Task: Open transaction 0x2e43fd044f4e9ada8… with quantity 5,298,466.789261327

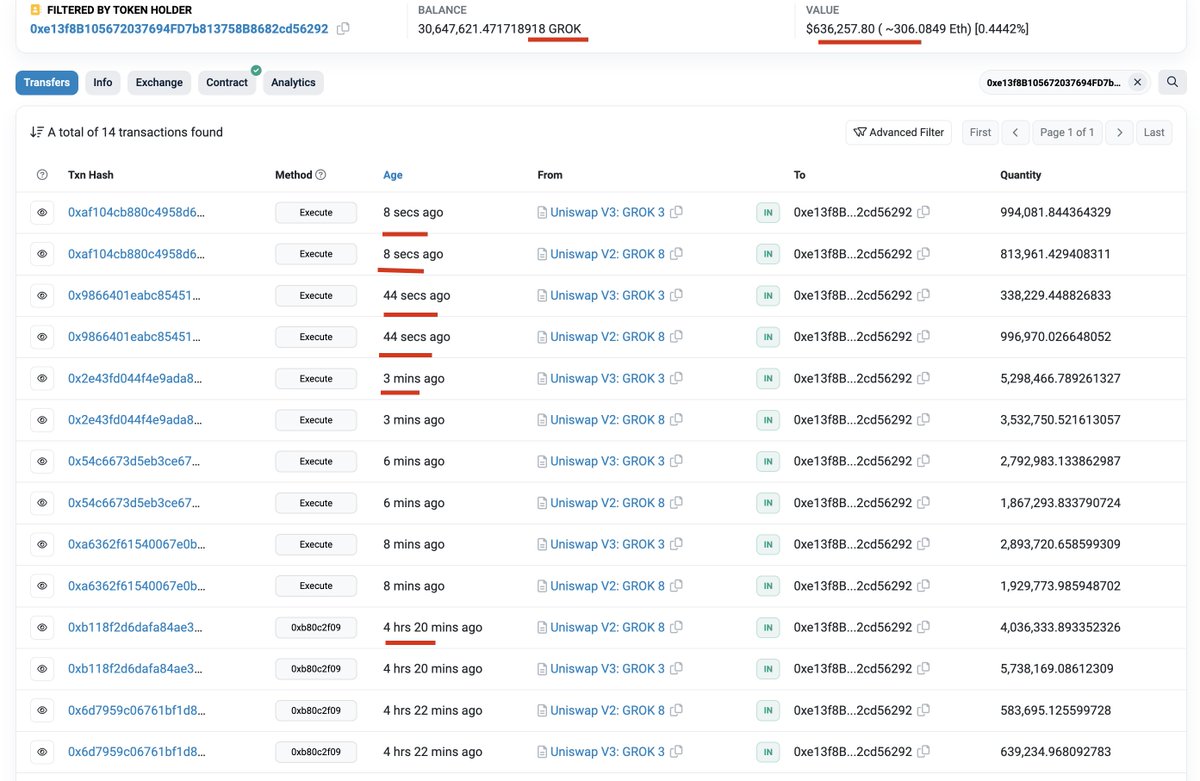Action: [136, 378]
